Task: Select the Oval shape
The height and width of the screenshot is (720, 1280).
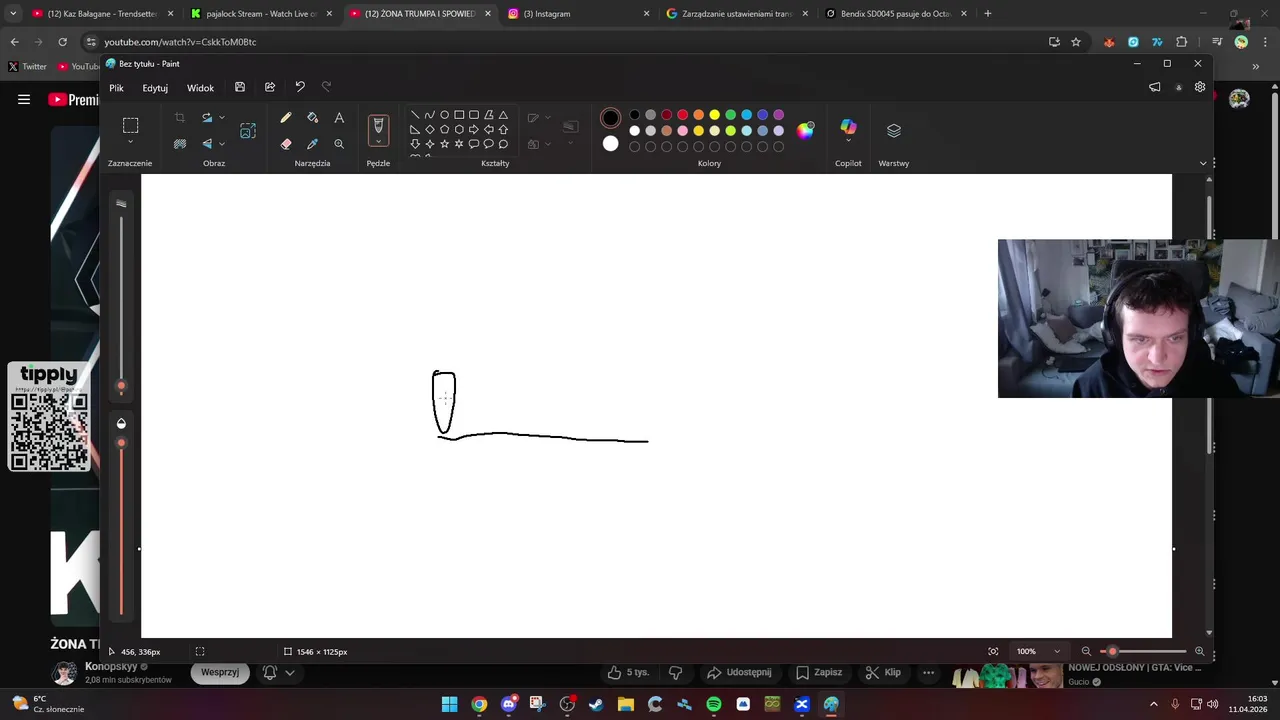Action: coord(445,115)
